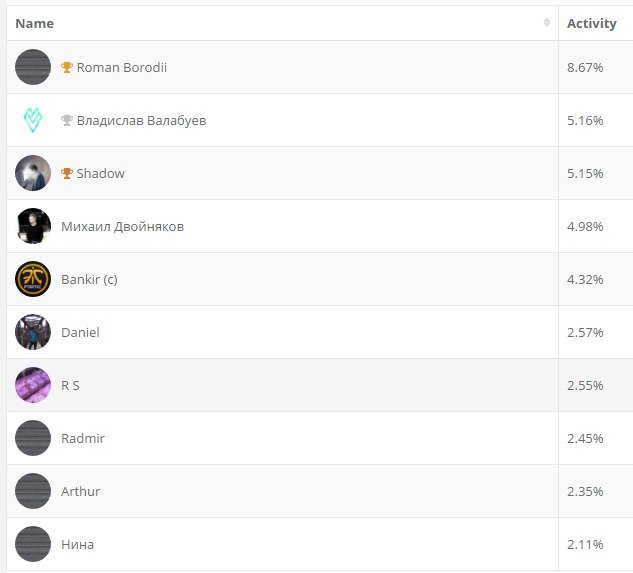Click the gold trophy icon beside Roman Borodii
This screenshot has height=573, width=633.
[x=67, y=68]
